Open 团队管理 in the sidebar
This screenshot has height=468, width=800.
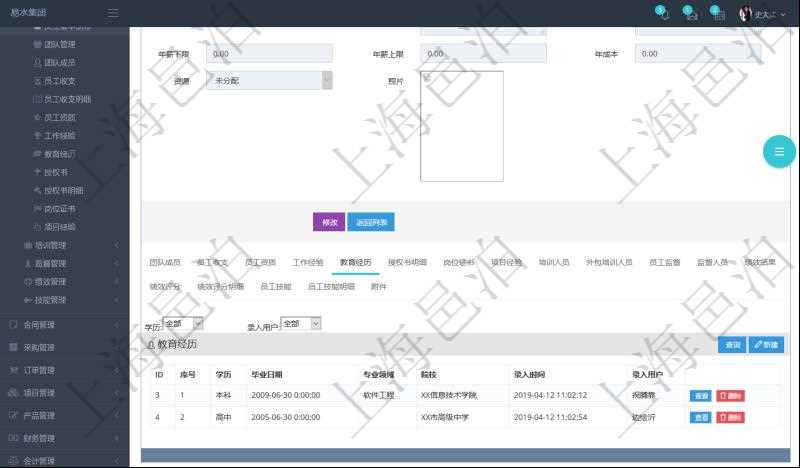point(59,44)
